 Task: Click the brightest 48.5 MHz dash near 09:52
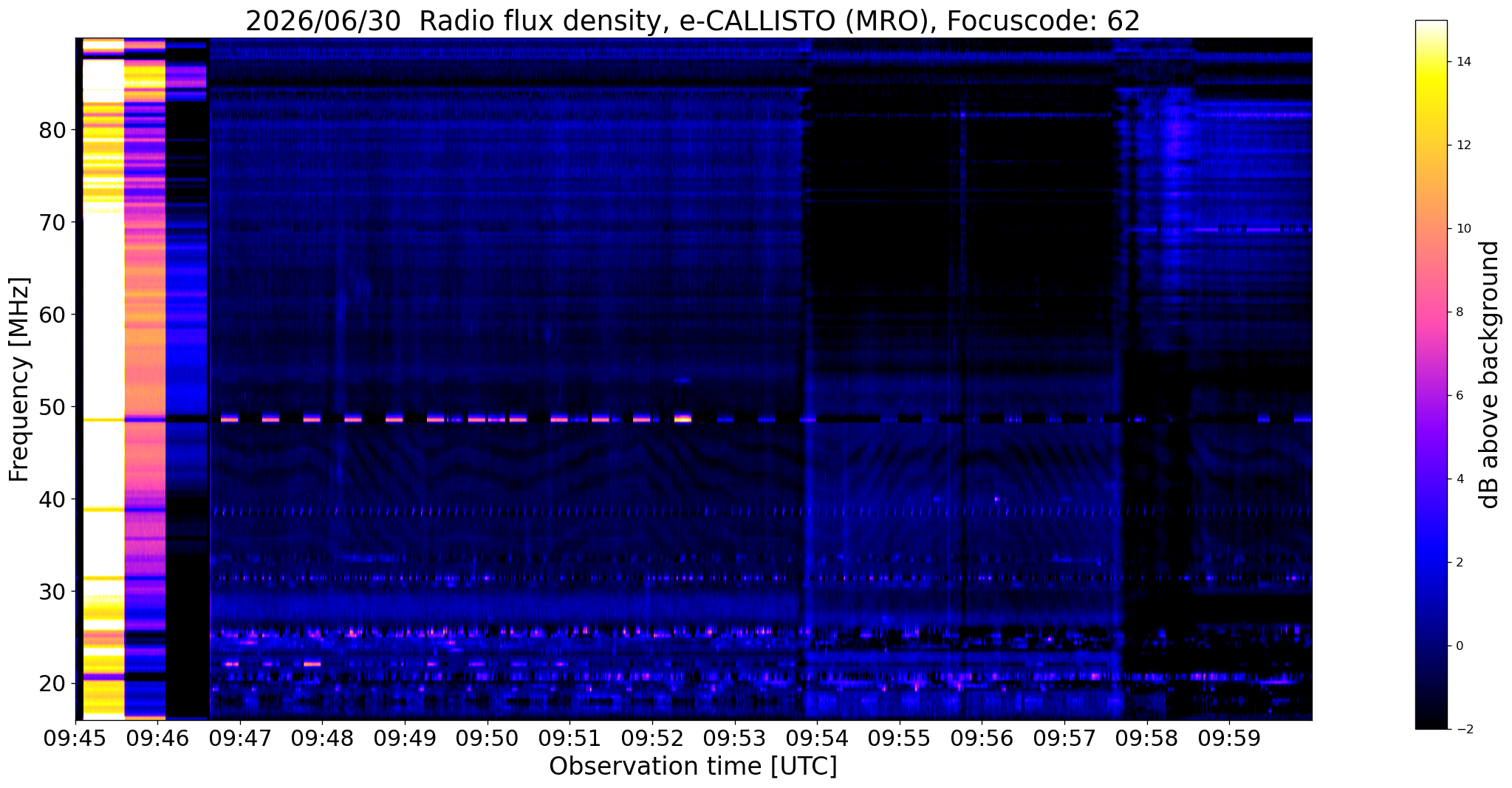coord(683,418)
